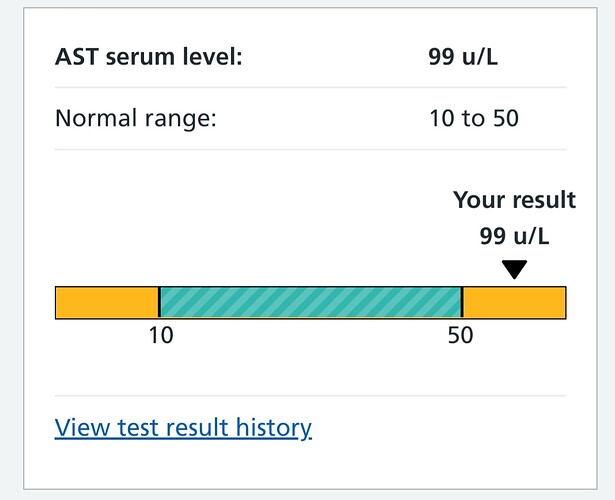Click the "99 u/L" value in top row
This screenshot has height=500, width=615.
click(x=463, y=54)
